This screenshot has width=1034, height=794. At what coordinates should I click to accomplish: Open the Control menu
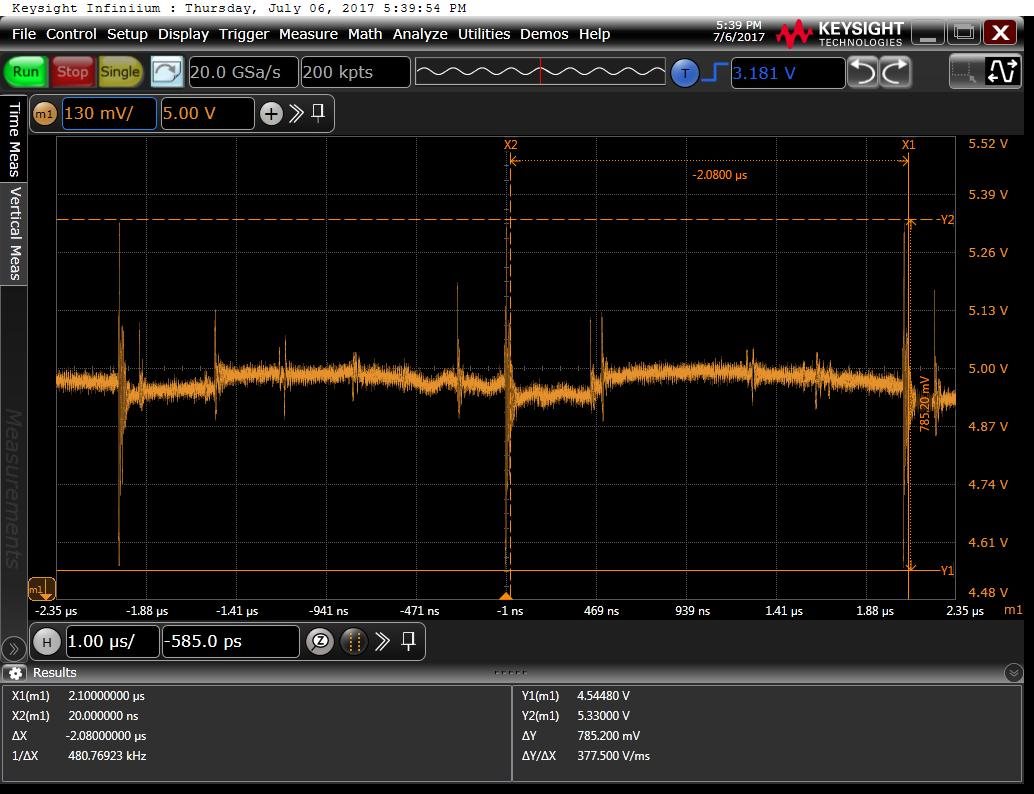[71, 34]
